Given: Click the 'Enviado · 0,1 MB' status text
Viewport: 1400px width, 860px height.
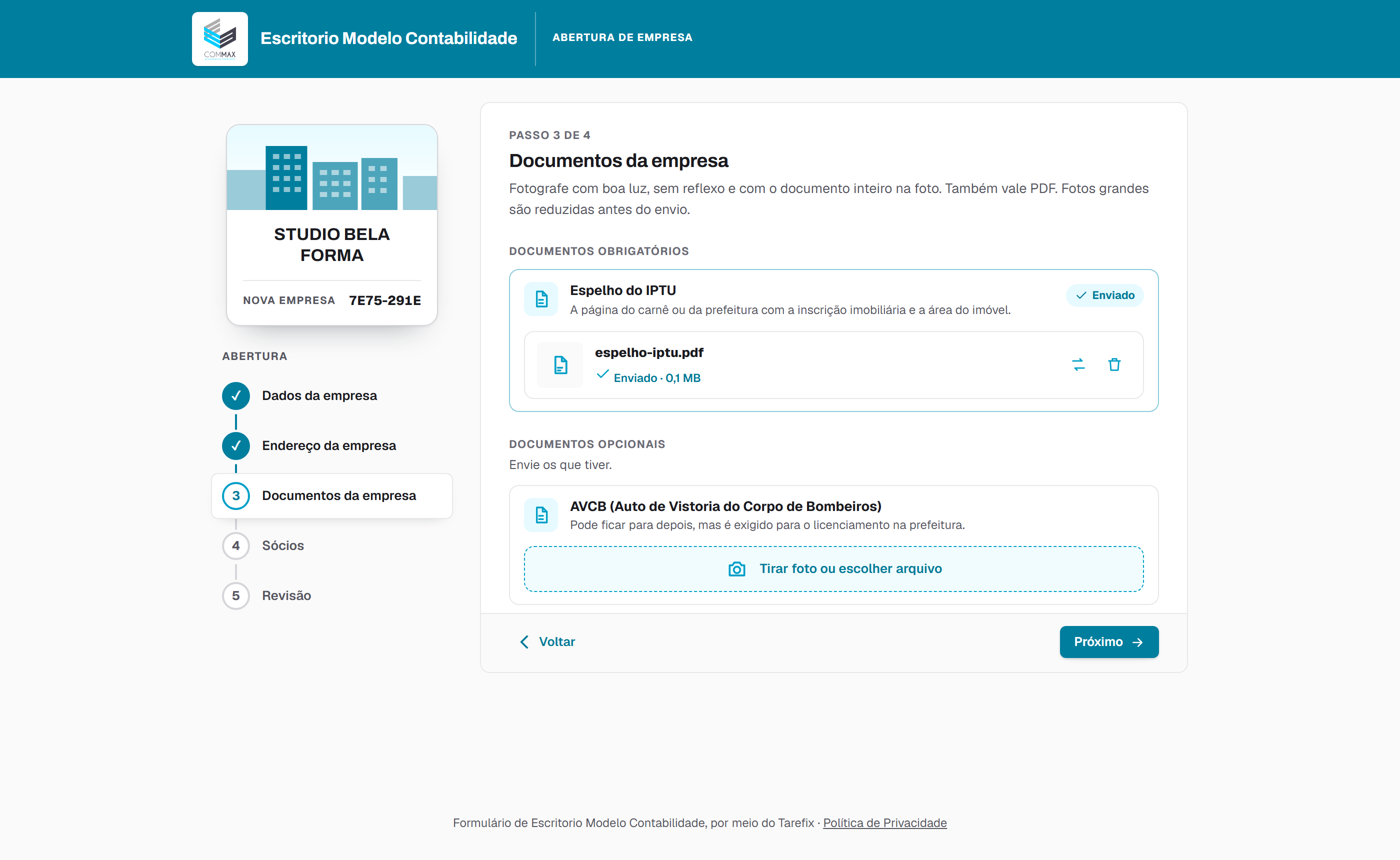Looking at the screenshot, I should pyautogui.click(x=657, y=378).
